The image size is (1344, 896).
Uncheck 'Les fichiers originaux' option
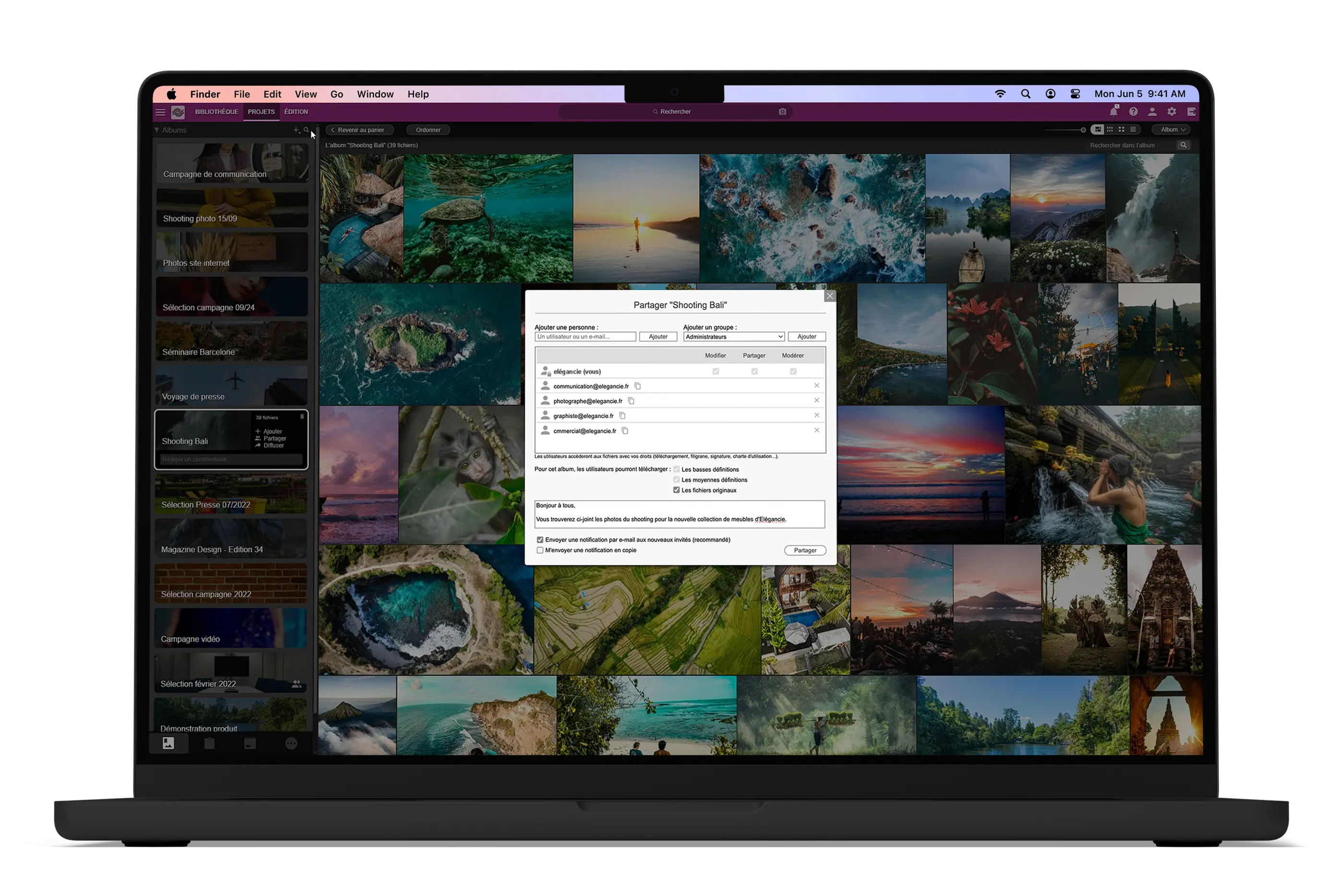(677, 490)
